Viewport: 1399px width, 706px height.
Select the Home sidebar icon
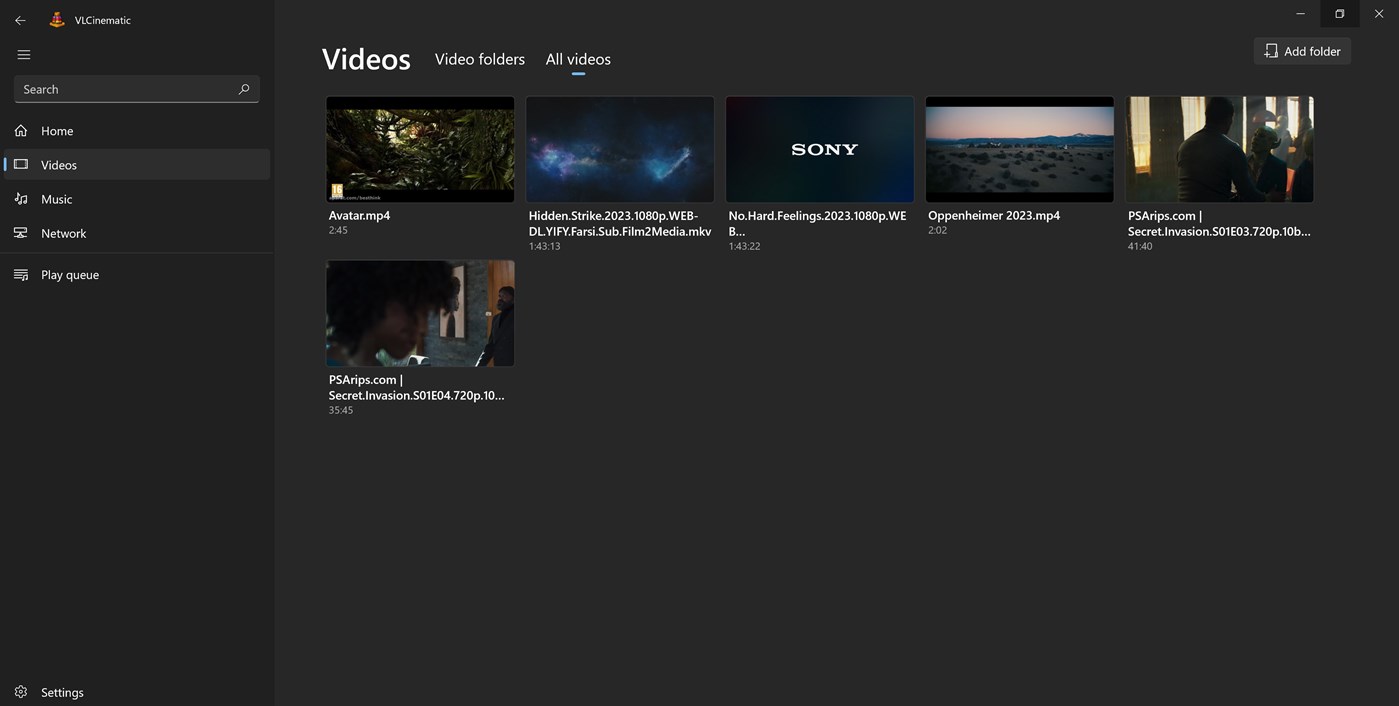[x=21, y=131]
